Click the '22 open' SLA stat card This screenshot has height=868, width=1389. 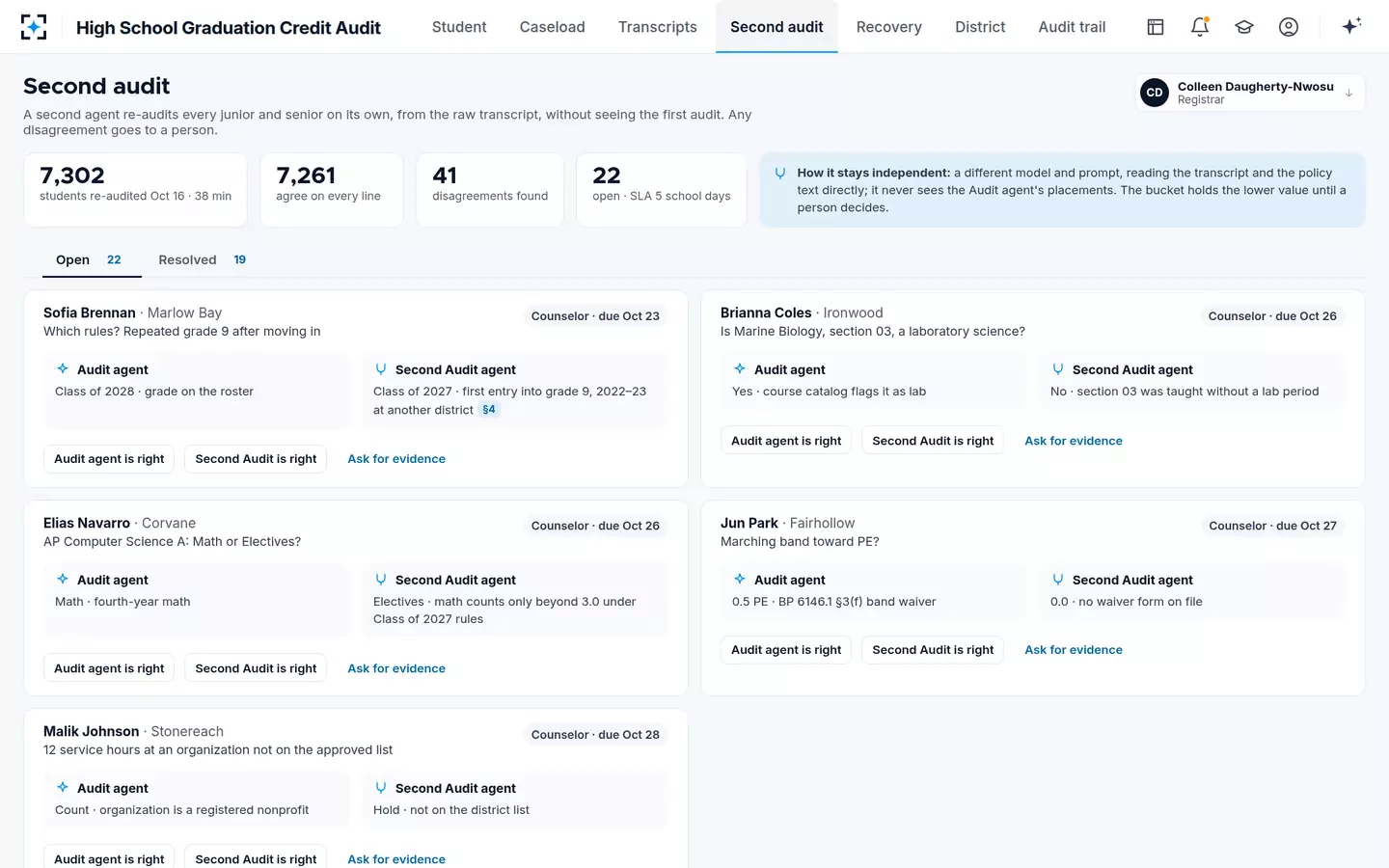click(662, 190)
